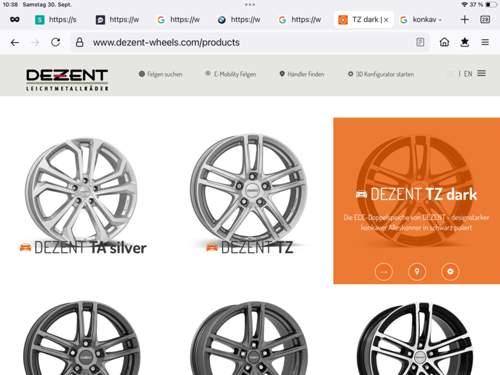
Task: Go back to previous page
Action: tap(15, 42)
